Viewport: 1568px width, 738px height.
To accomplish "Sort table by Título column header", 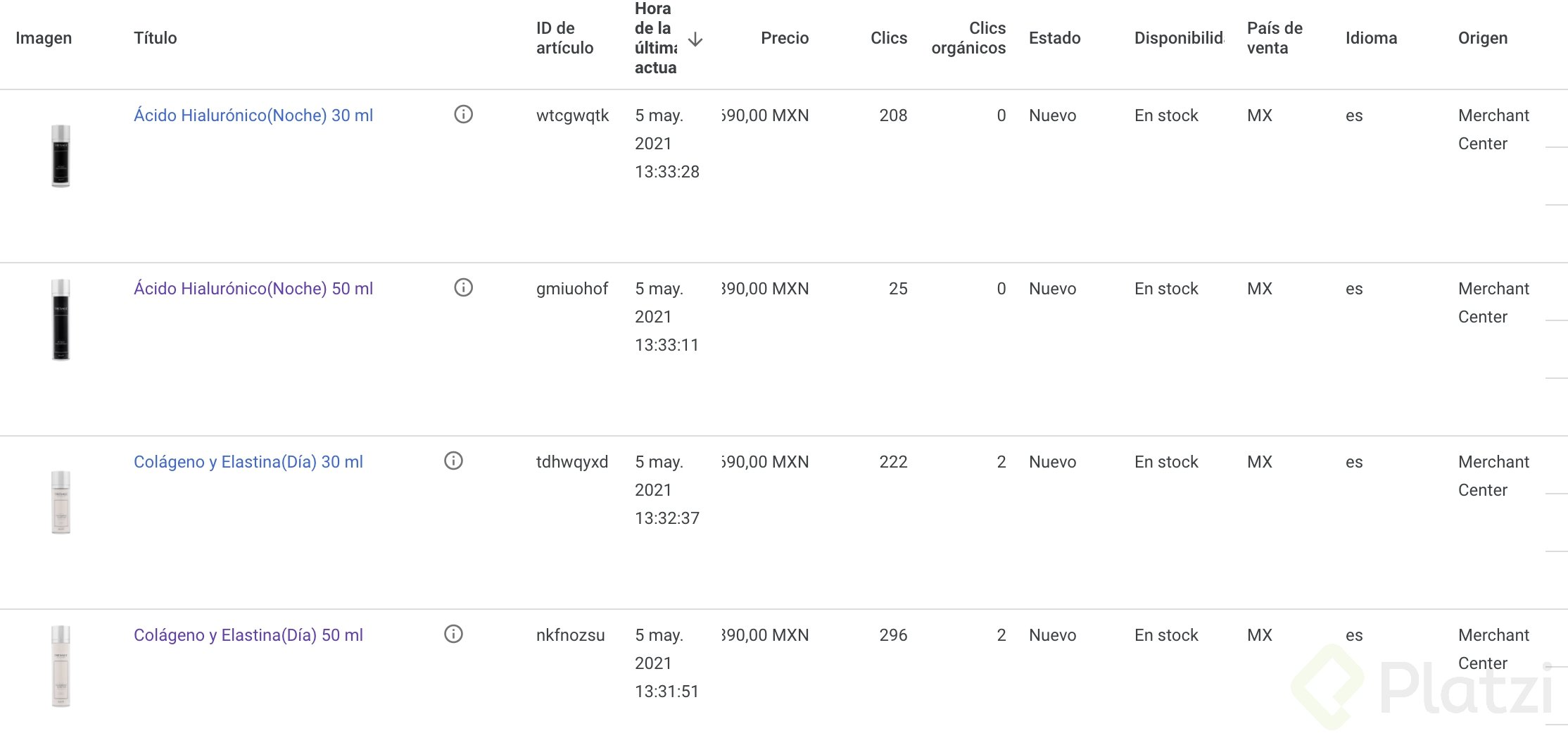I will (156, 38).
